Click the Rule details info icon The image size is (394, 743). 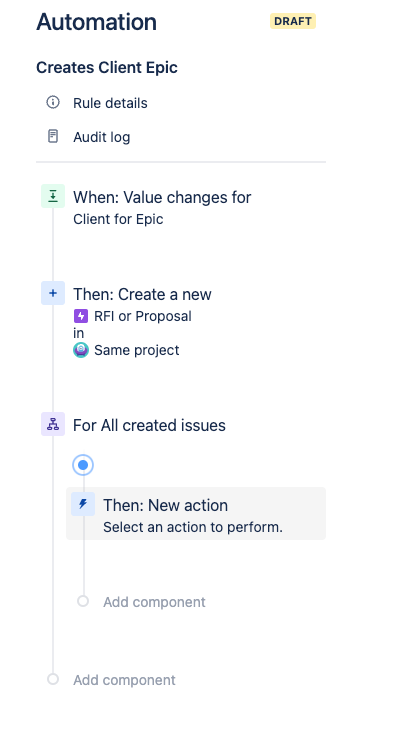pyautogui.click(x=53, y=102)
